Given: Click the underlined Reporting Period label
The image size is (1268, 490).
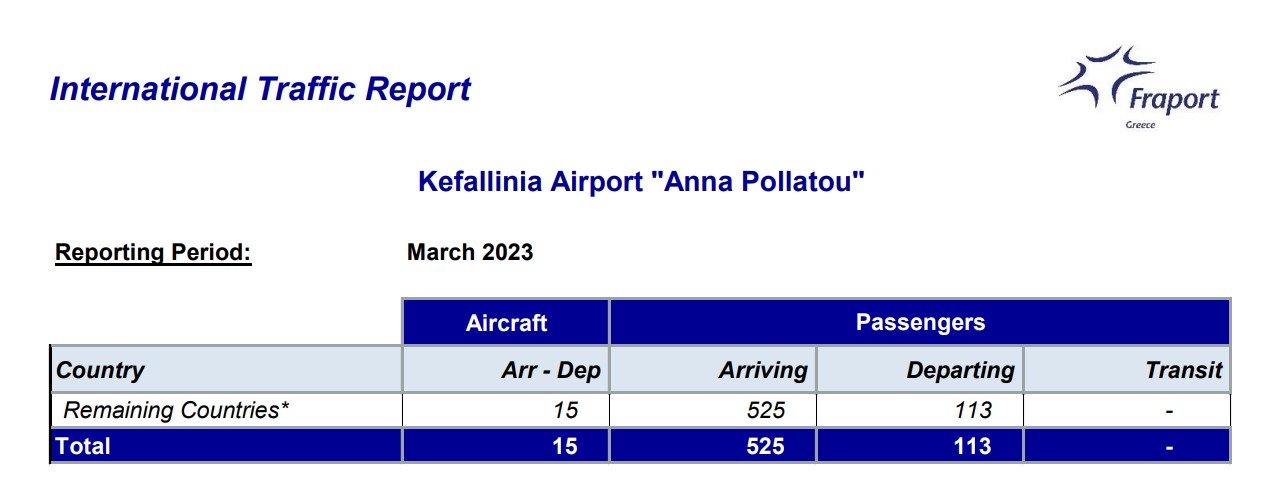Looking at the screenshot, I should coord(153,252).
